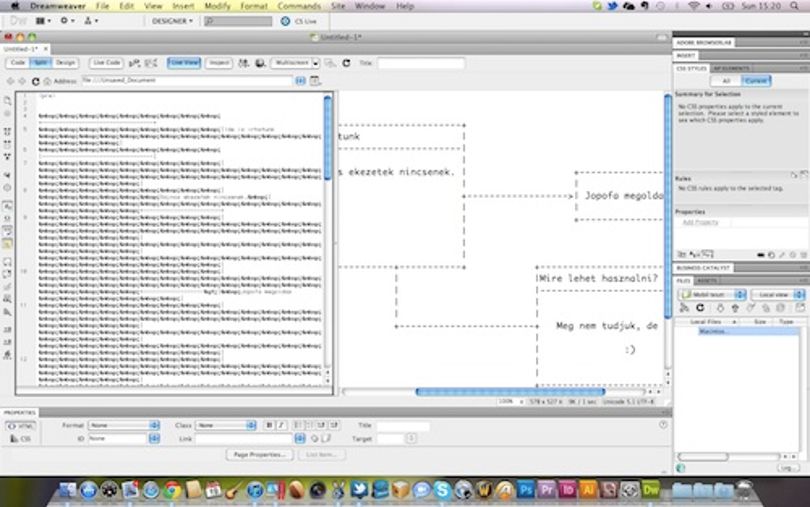Toggle bold formatting in Properties panel
The height and width of the screenshot is (507, 810).
pos(269,425)
